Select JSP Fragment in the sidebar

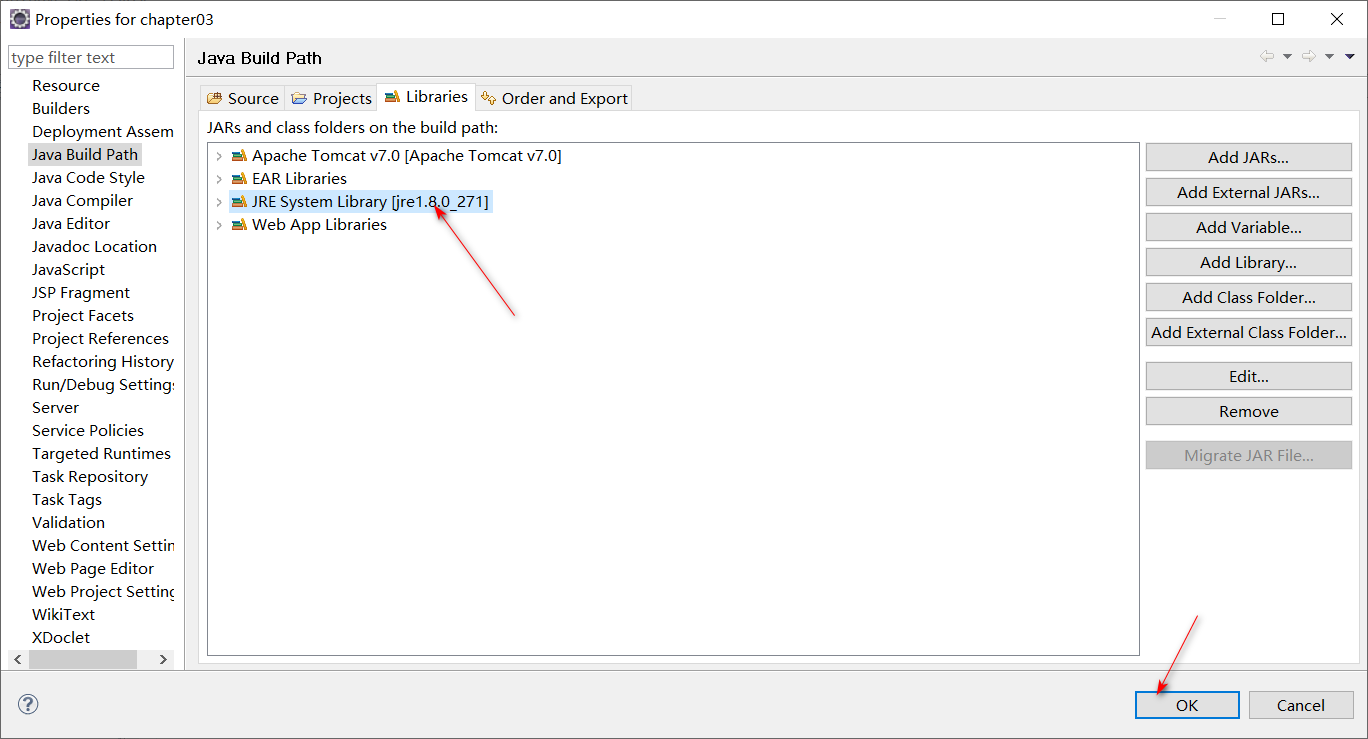point(81,293)
